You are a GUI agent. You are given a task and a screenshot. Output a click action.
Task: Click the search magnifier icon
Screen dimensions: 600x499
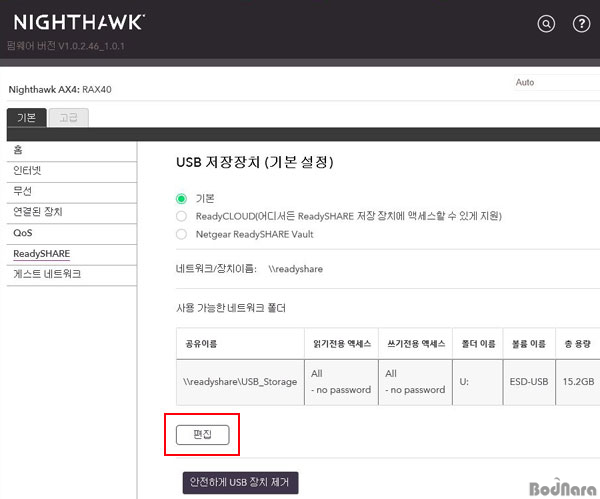click(546, 24)
